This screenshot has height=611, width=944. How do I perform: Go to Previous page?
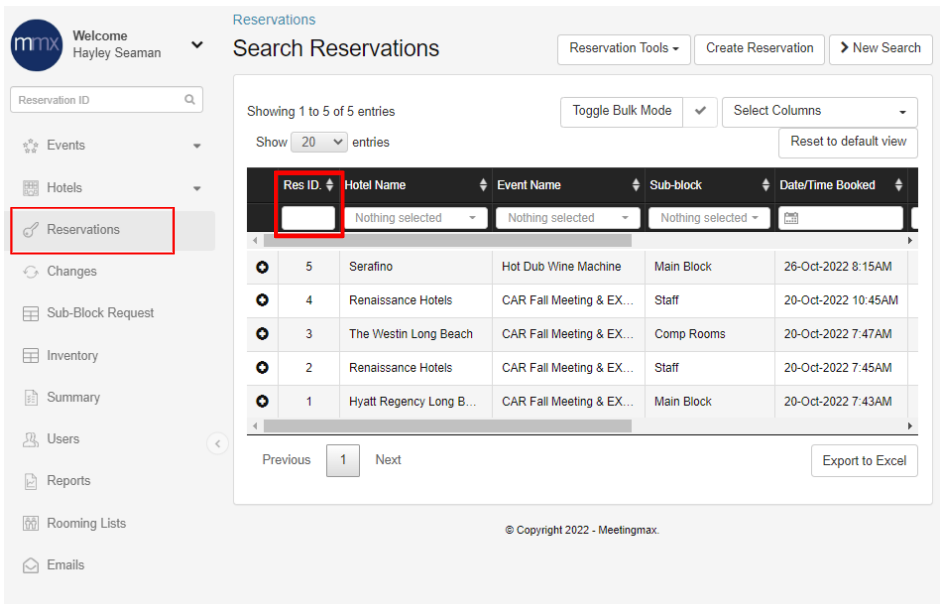click(287, 460)
